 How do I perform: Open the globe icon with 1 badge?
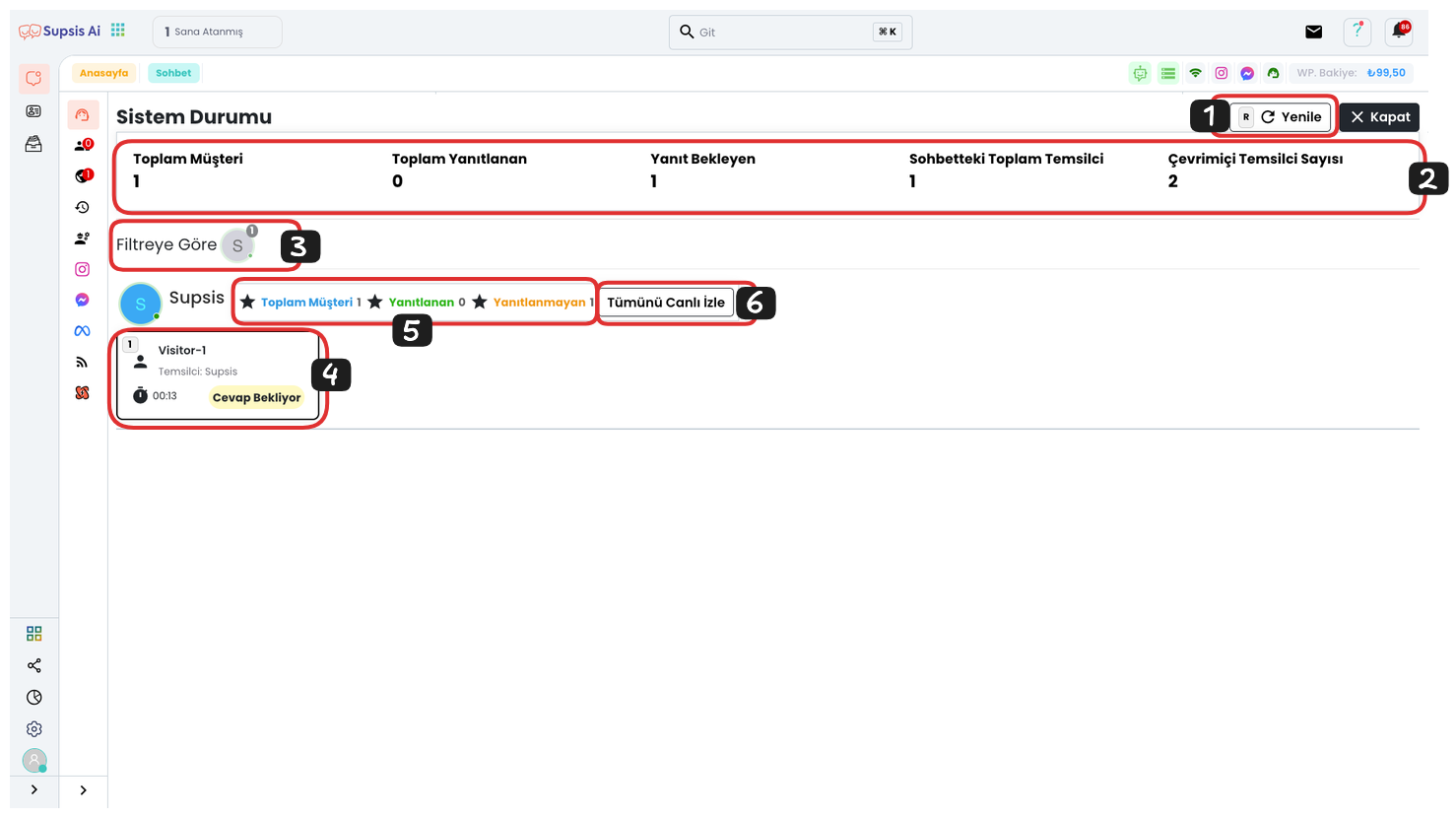pyautogui.click(x=83, y=175)
